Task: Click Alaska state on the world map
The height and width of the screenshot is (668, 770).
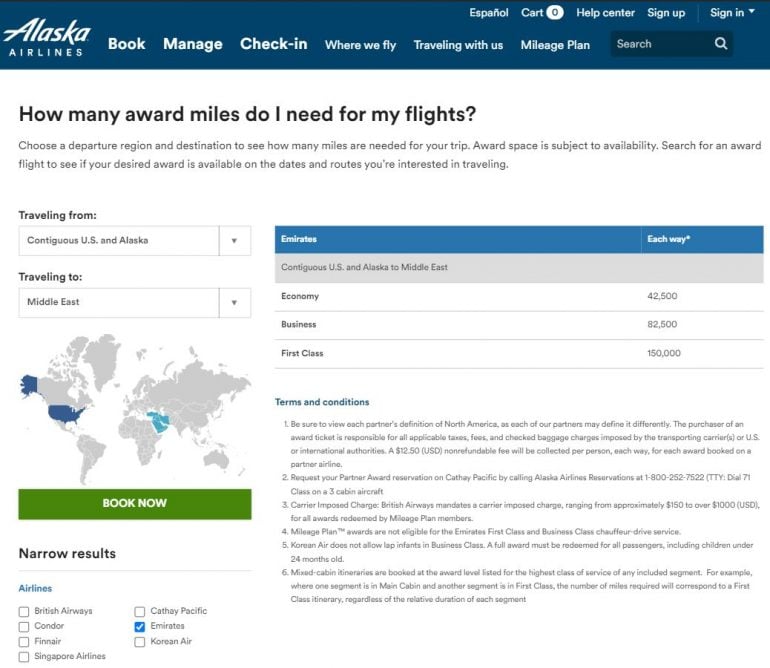Action: coord(28,384)
